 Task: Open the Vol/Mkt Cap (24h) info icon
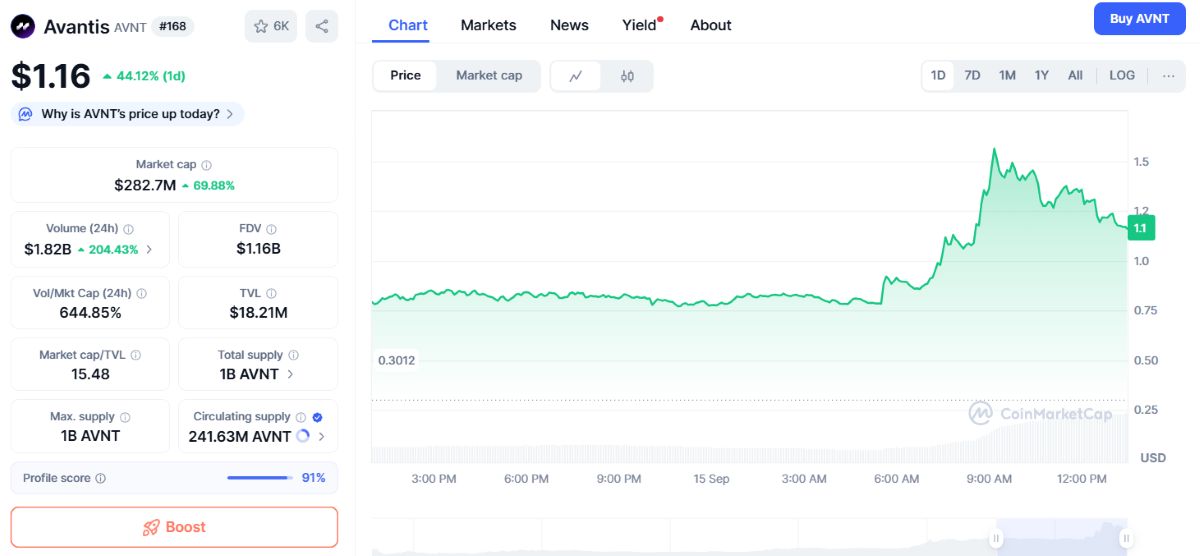tap(141, 294)
